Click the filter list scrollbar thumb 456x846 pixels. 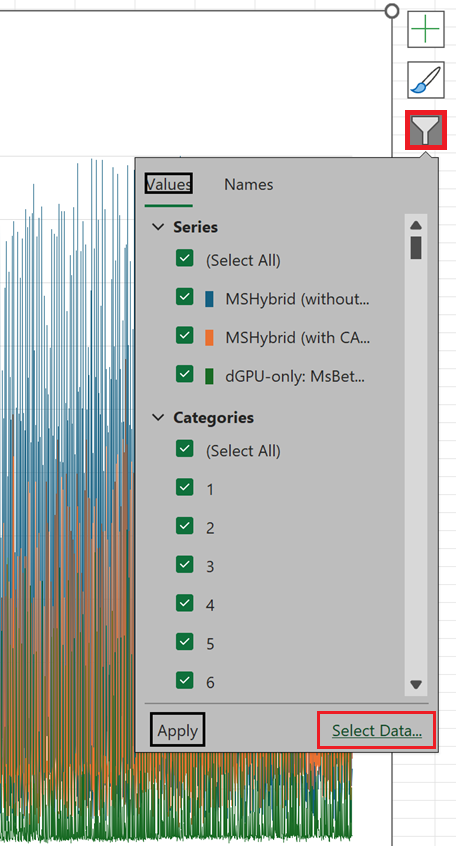tap(416, 248)
